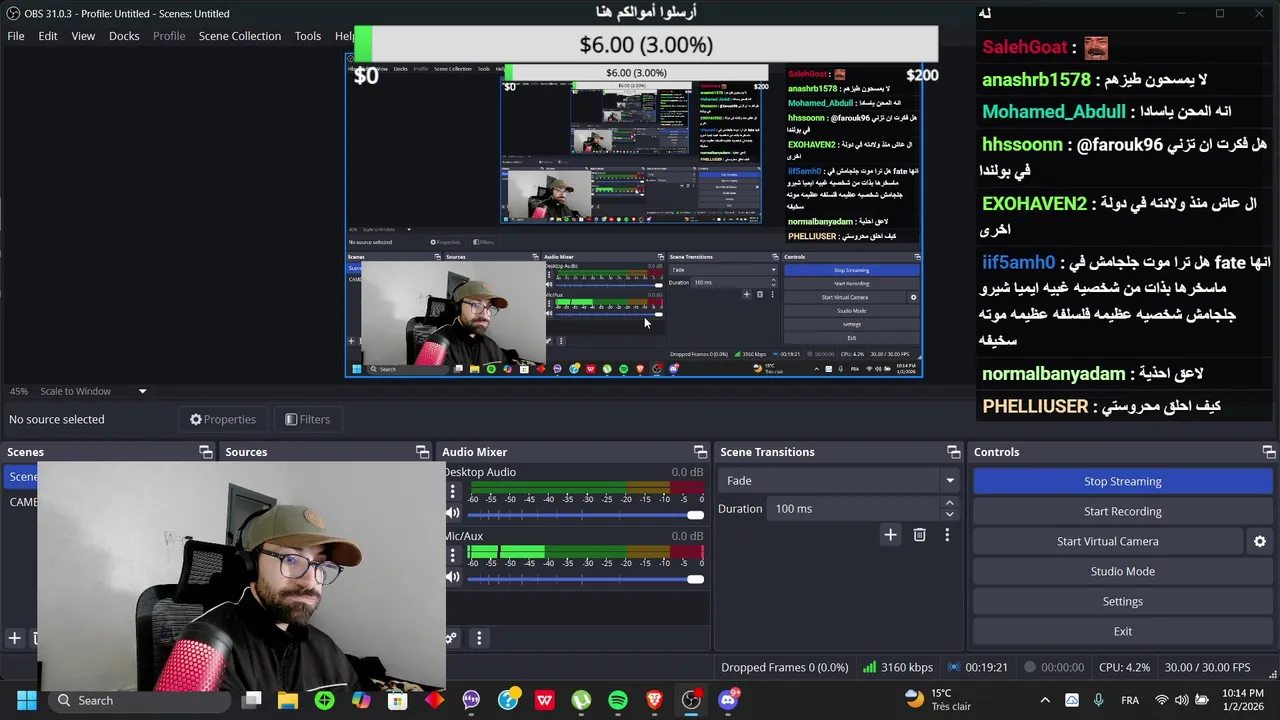Image resolution: width=1280 pixels, height=720 pixels.
Task: Mute Mic/Aux speaker icon
Action: coord(453,577)
